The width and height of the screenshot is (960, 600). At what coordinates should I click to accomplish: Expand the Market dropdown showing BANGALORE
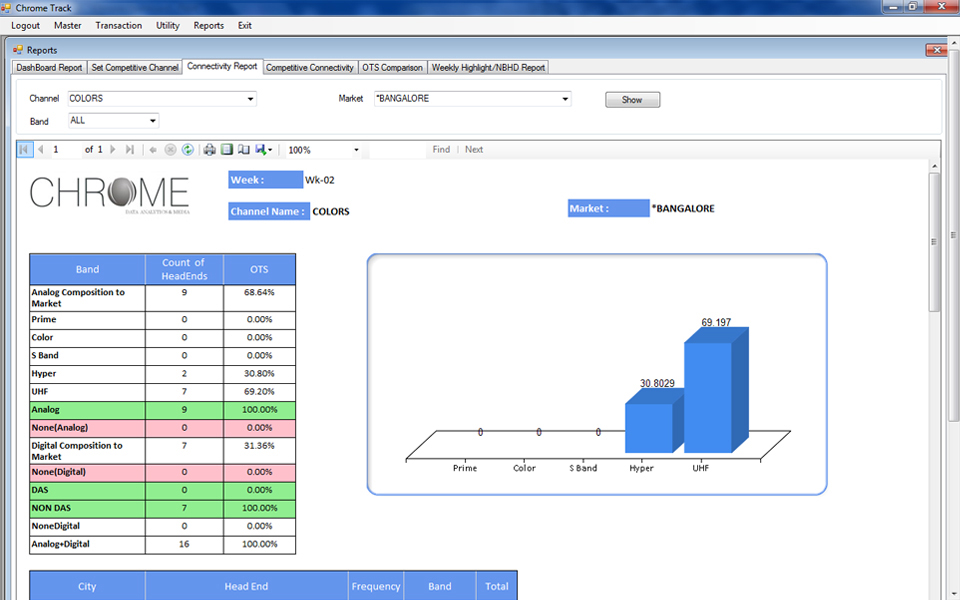click(565, 99)
